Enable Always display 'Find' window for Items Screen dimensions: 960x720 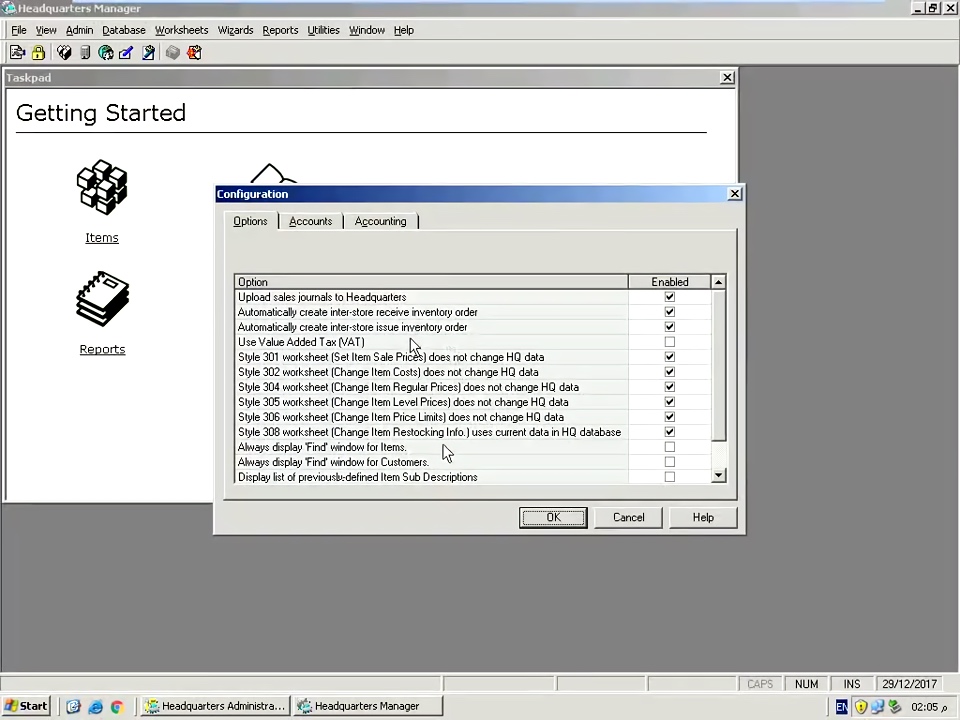coord(670,447)
